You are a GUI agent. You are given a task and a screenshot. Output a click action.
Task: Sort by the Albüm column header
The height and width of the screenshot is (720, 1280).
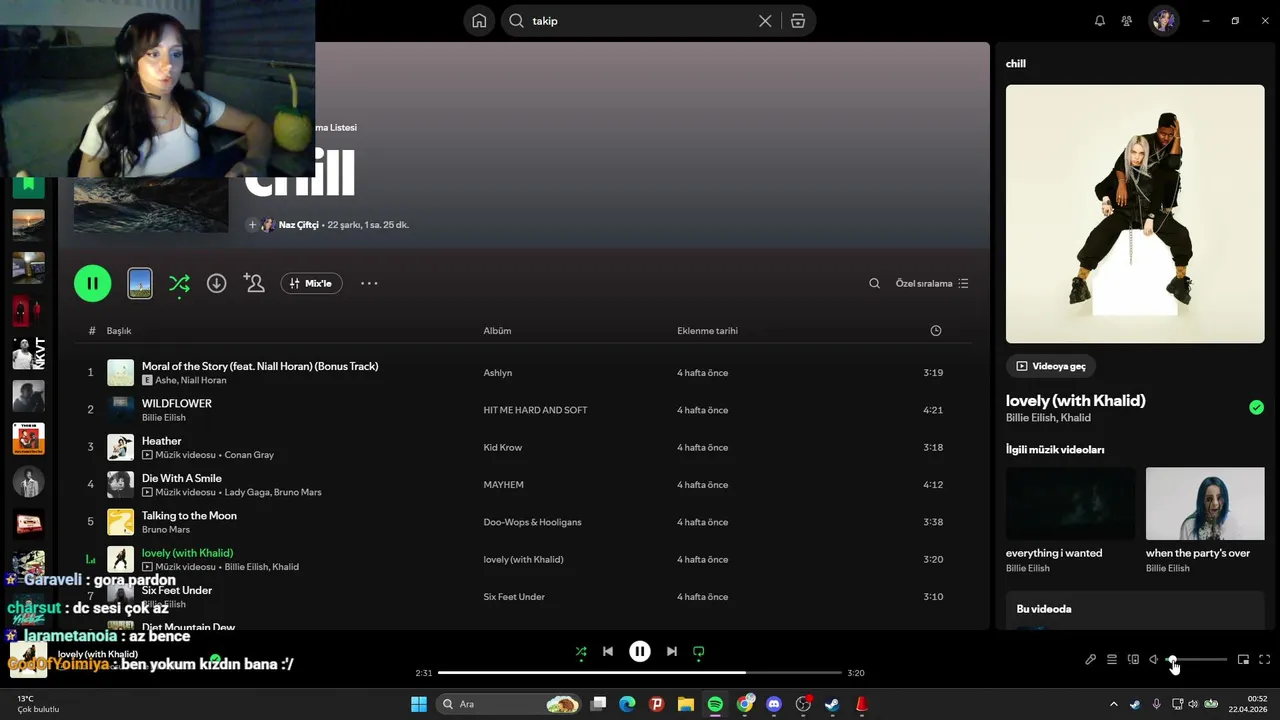tap(497, 331)
